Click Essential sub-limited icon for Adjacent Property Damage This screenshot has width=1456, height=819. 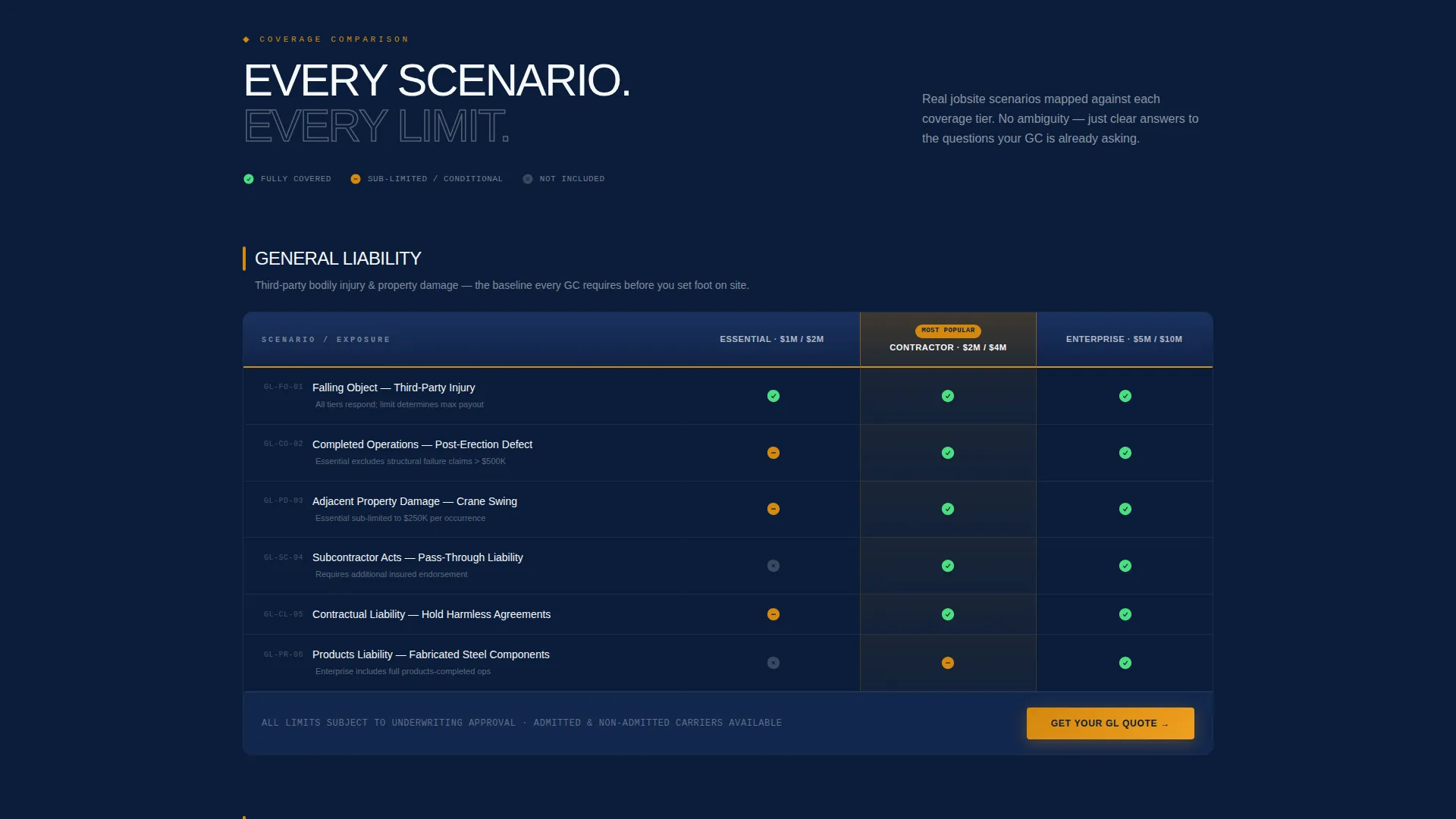pos(773,509)
